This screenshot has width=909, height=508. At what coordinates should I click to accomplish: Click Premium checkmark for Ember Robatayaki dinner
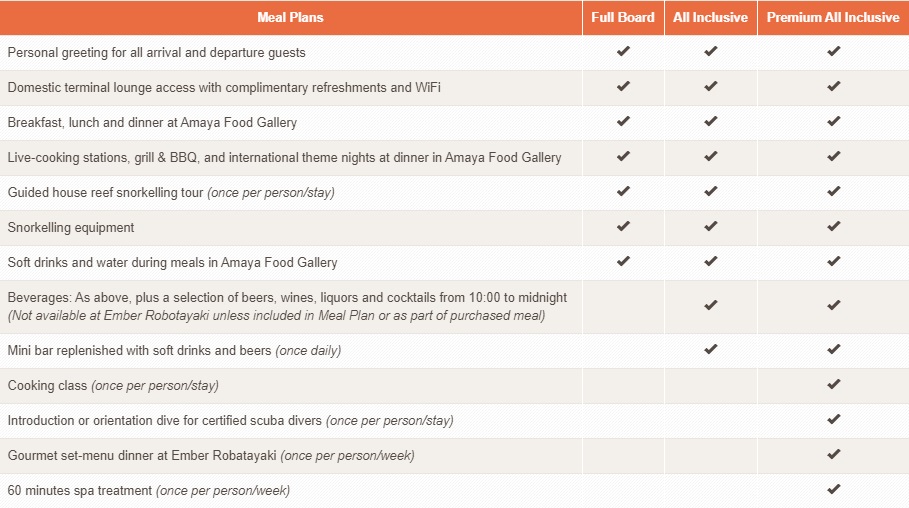pyautogui.click(x=833, y=455)
